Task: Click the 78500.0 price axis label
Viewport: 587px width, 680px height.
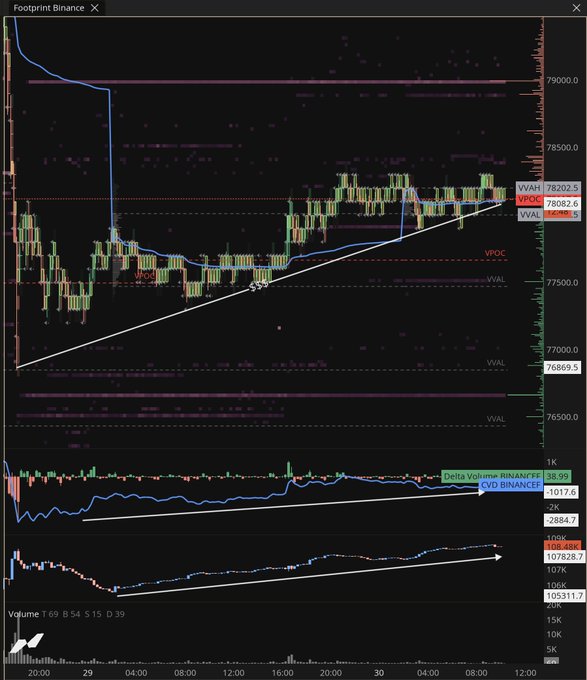Action: (x=562, y=147)
